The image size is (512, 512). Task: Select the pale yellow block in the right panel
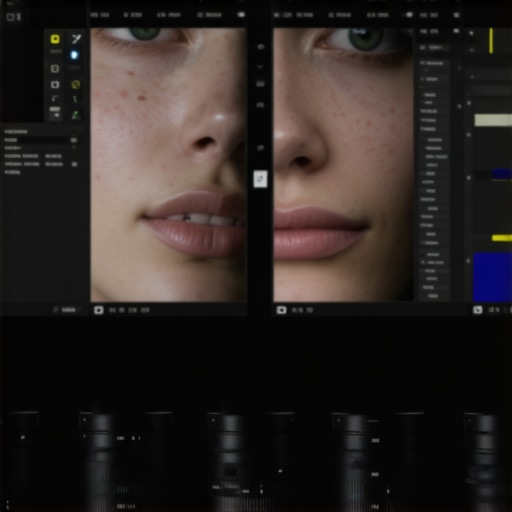pos(493,120)
